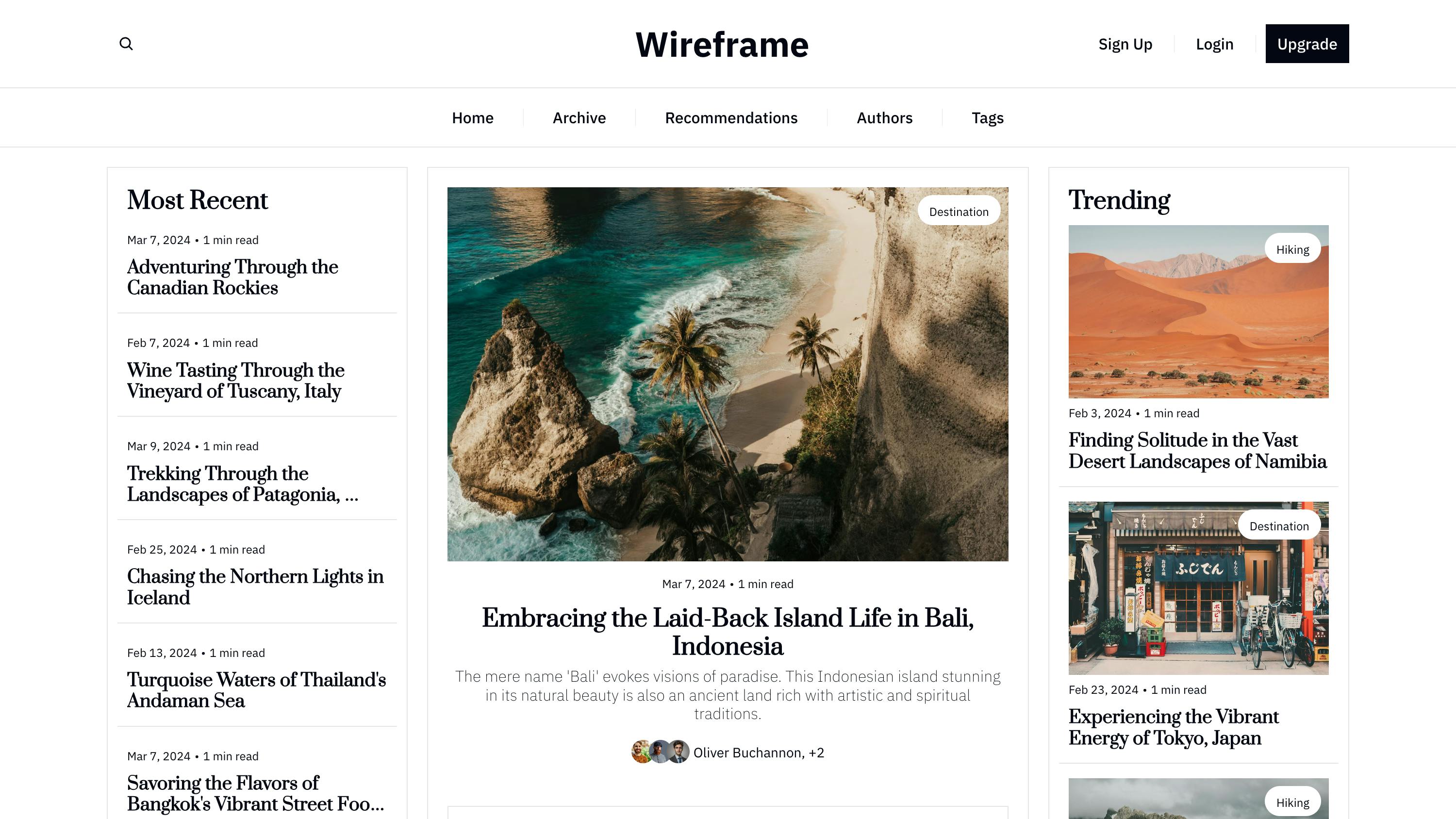Switch to the Archive section
The height and width of the screenshot is (819, 1456).
[x=579, y=117]
